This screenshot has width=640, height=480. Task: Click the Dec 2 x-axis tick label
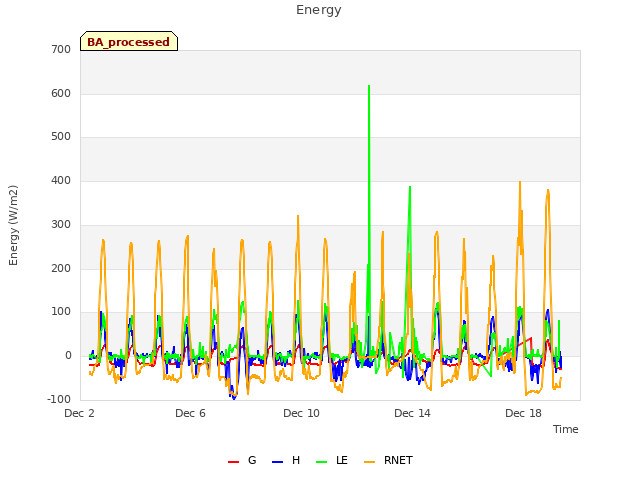point(79,413)
